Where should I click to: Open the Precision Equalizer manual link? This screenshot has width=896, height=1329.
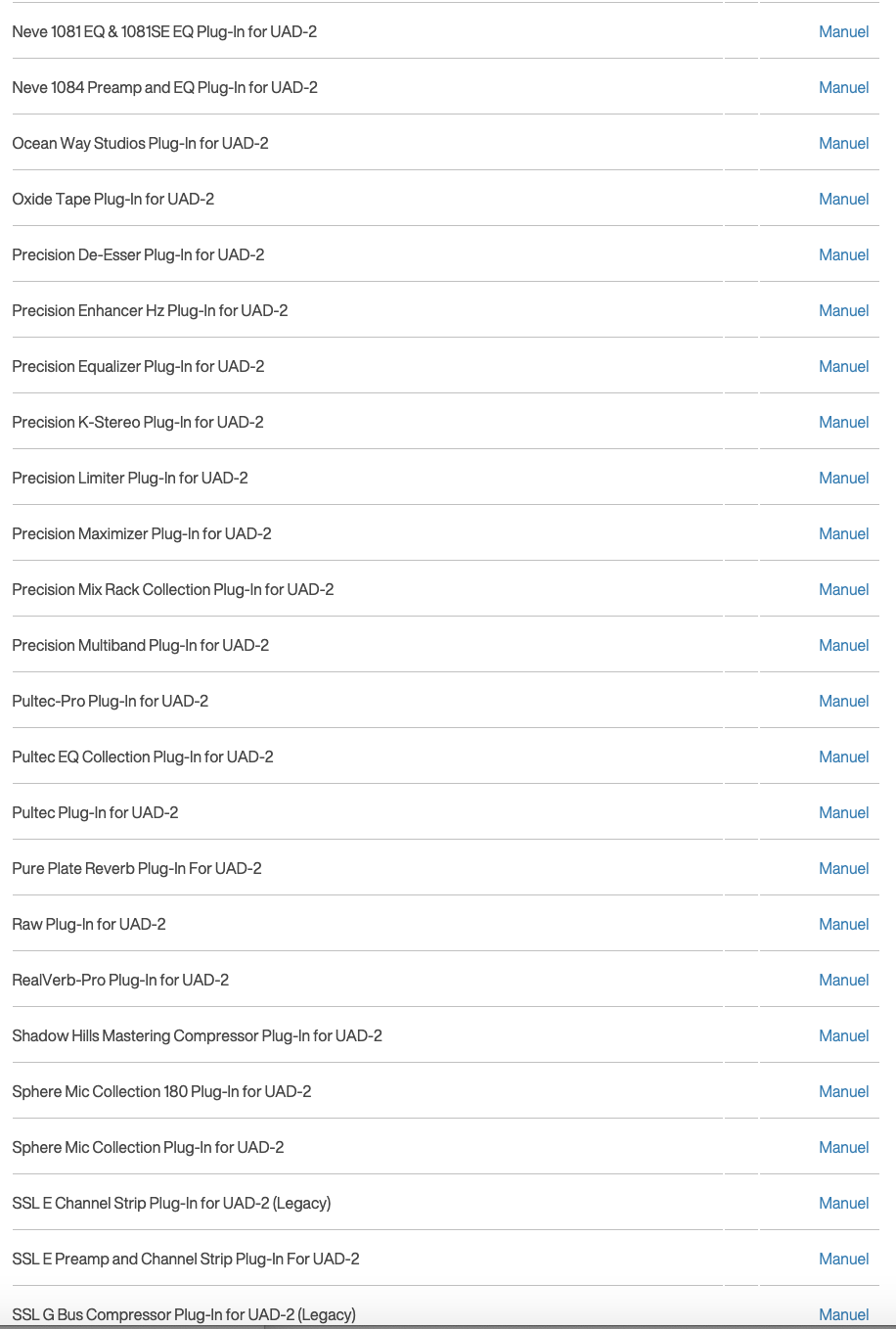(843, 366)
